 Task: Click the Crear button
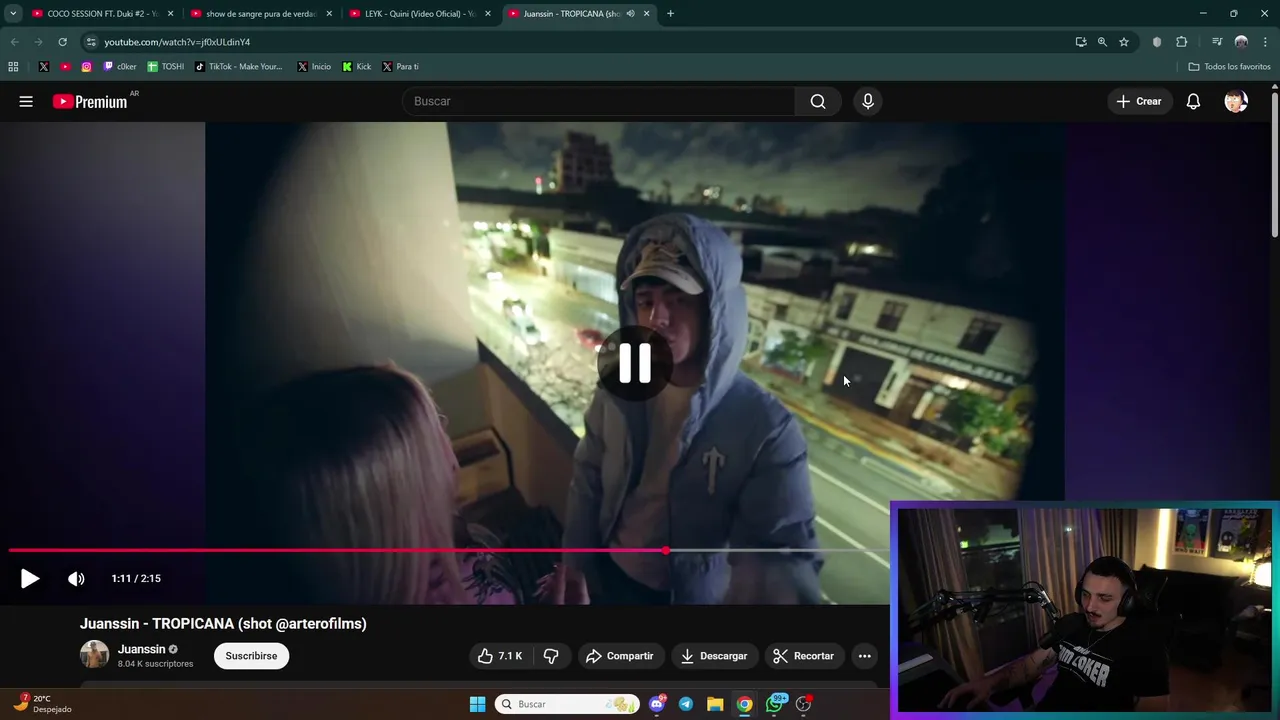click(1139, 101)
